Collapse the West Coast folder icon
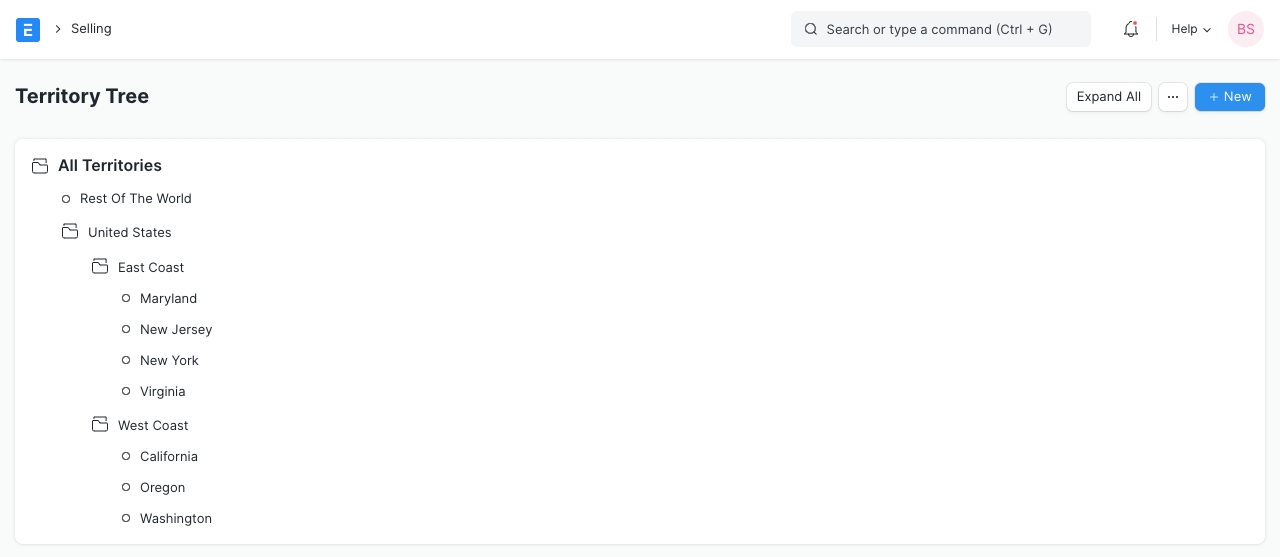Screen dimensions: 1280x557 (x=100, y=425)
